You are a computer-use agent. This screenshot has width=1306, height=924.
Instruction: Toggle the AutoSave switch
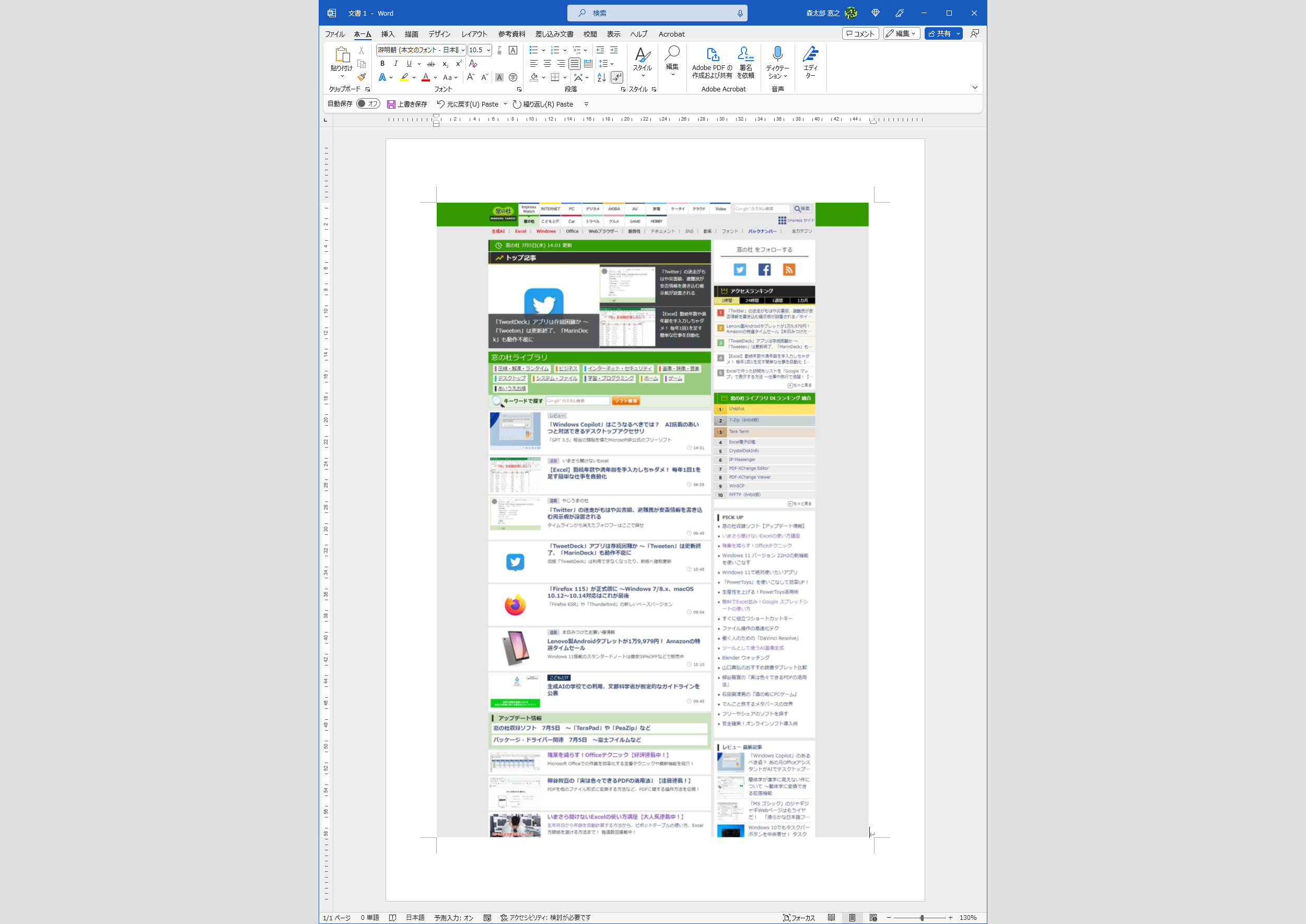pos(368,104)
